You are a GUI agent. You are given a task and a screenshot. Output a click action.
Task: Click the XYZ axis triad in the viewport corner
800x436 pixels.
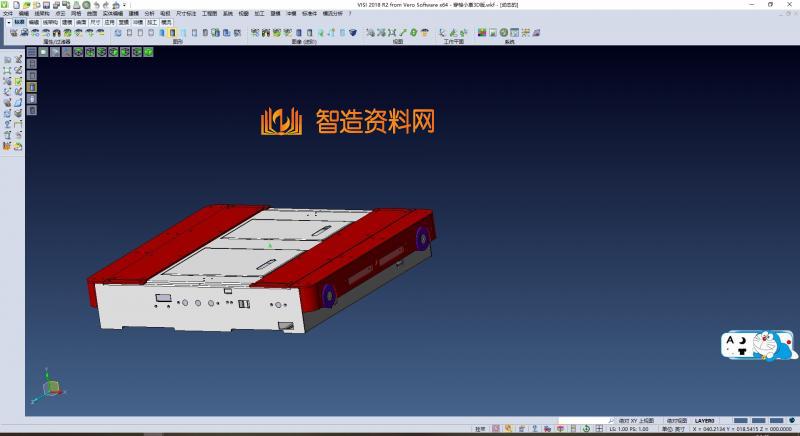[49, 387]
